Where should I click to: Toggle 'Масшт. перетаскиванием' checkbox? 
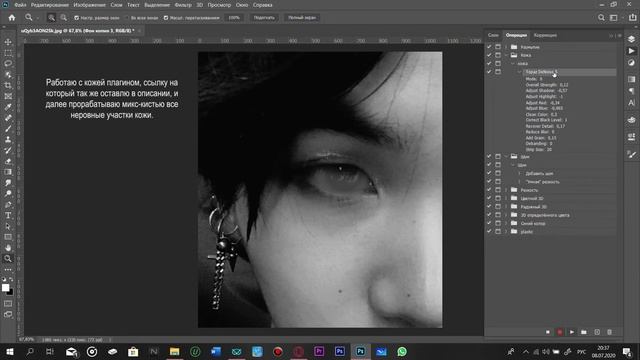[166, 18]
